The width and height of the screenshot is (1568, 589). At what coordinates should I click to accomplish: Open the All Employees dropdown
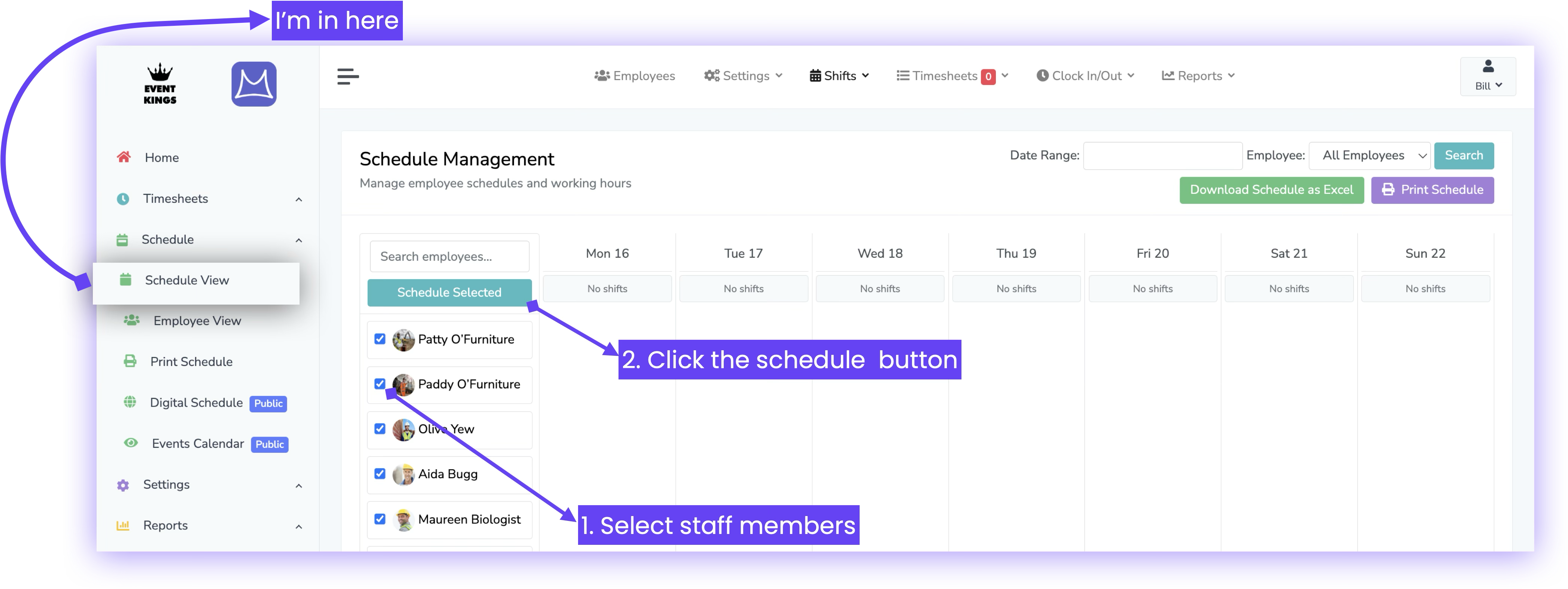click(1369, 156)
